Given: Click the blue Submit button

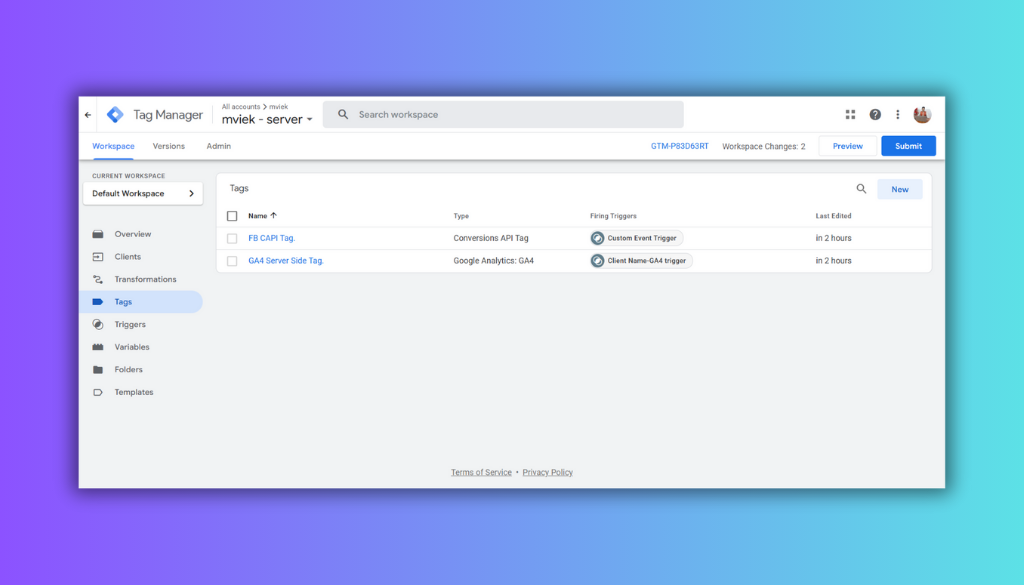Looking at the screenshot, I should (x=908, y=146).
